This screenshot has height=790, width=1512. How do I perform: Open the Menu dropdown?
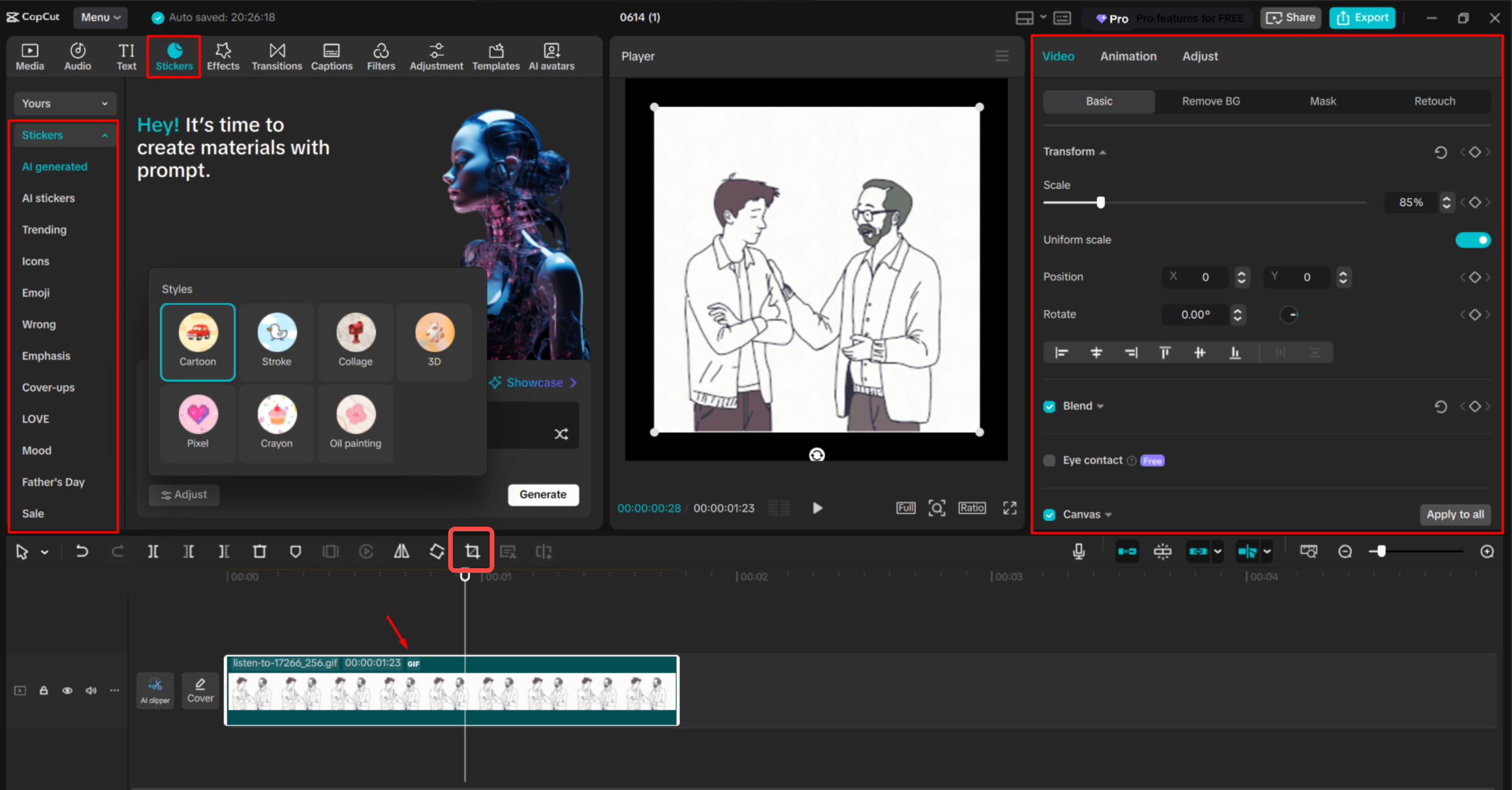pos(100,17)
